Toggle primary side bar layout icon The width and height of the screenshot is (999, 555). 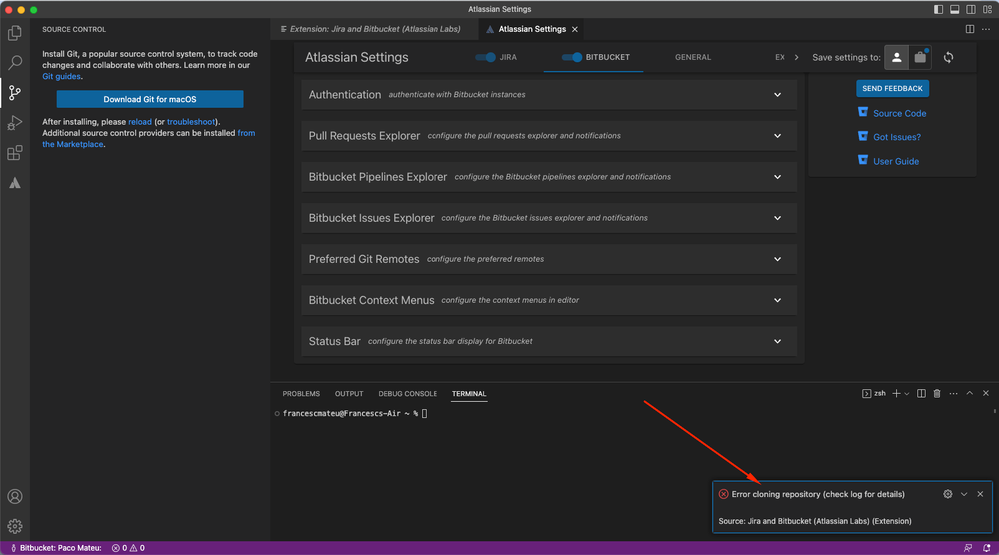pos(938,10)
